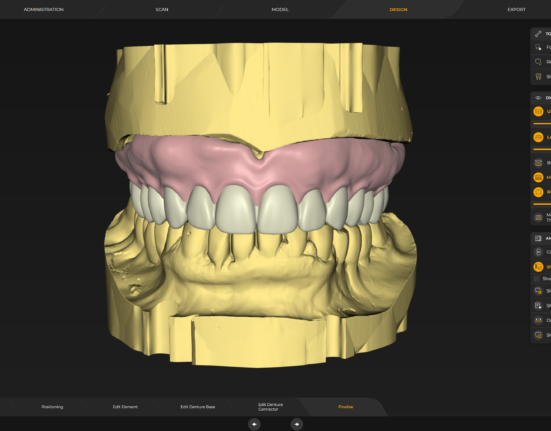Switch to the Scan tab

tap(162, 9)
